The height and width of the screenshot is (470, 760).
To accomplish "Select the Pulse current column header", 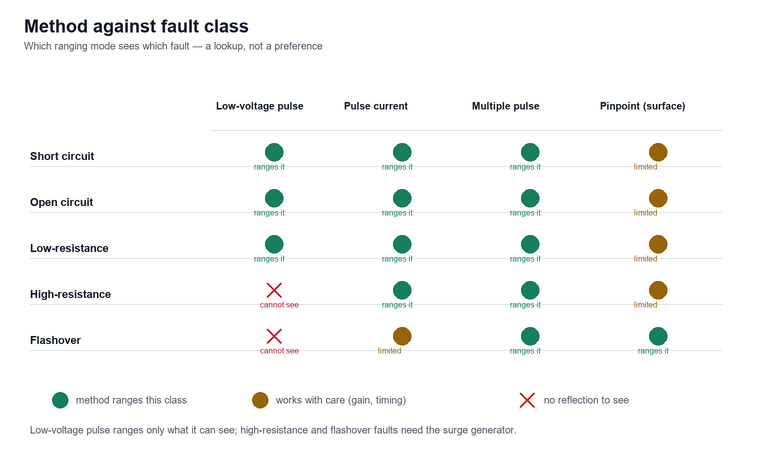I will [x=376, y=106].
